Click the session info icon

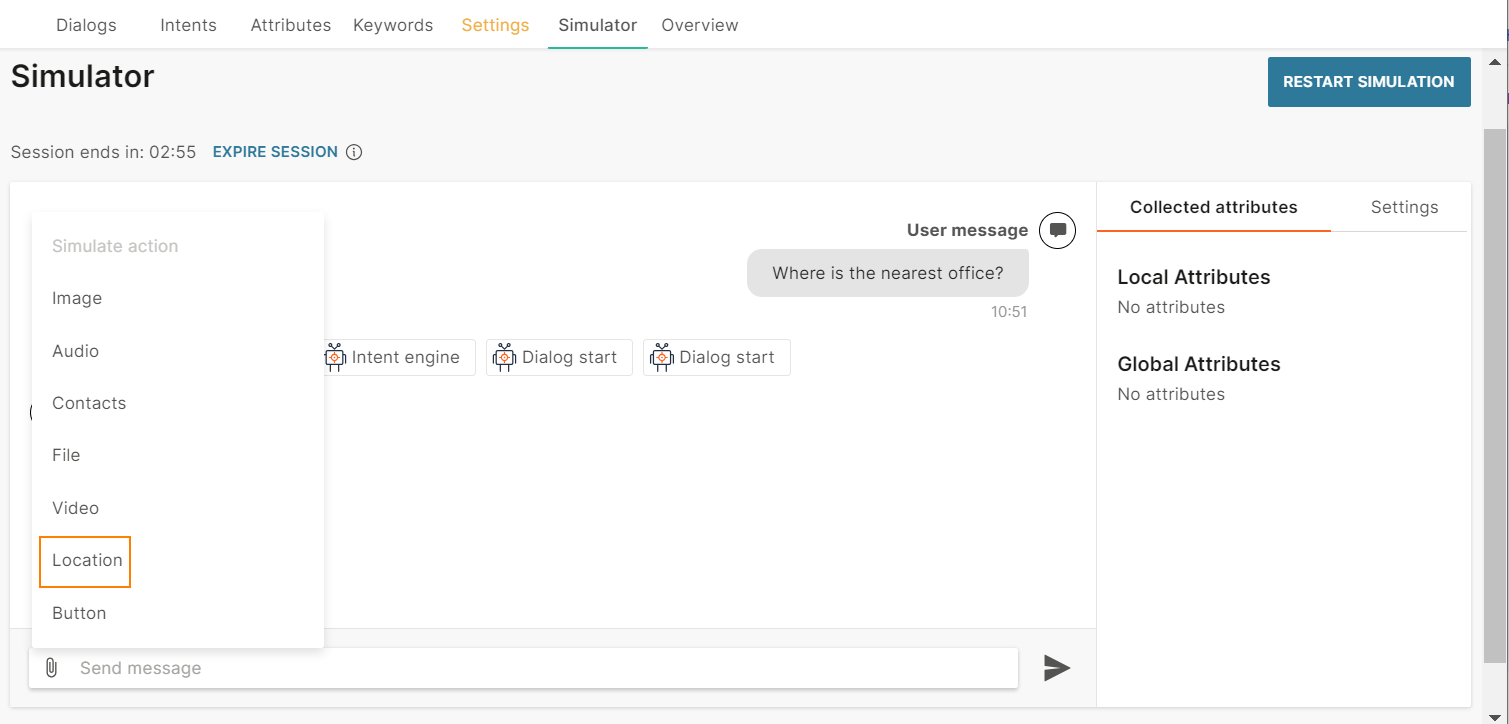pyautogui.click(x=354, y=153)
